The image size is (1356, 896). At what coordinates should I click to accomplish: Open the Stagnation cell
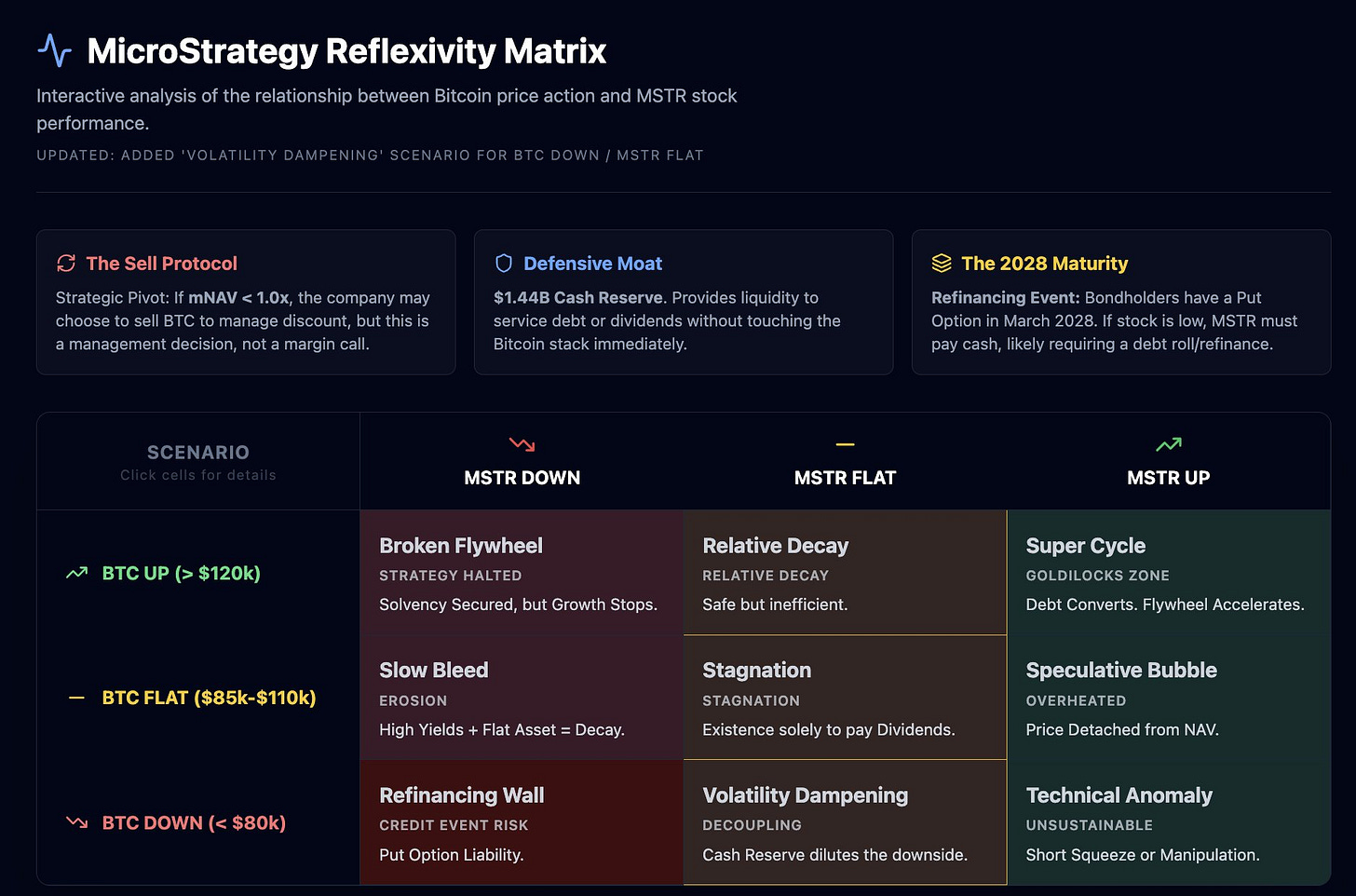point(845,698)
